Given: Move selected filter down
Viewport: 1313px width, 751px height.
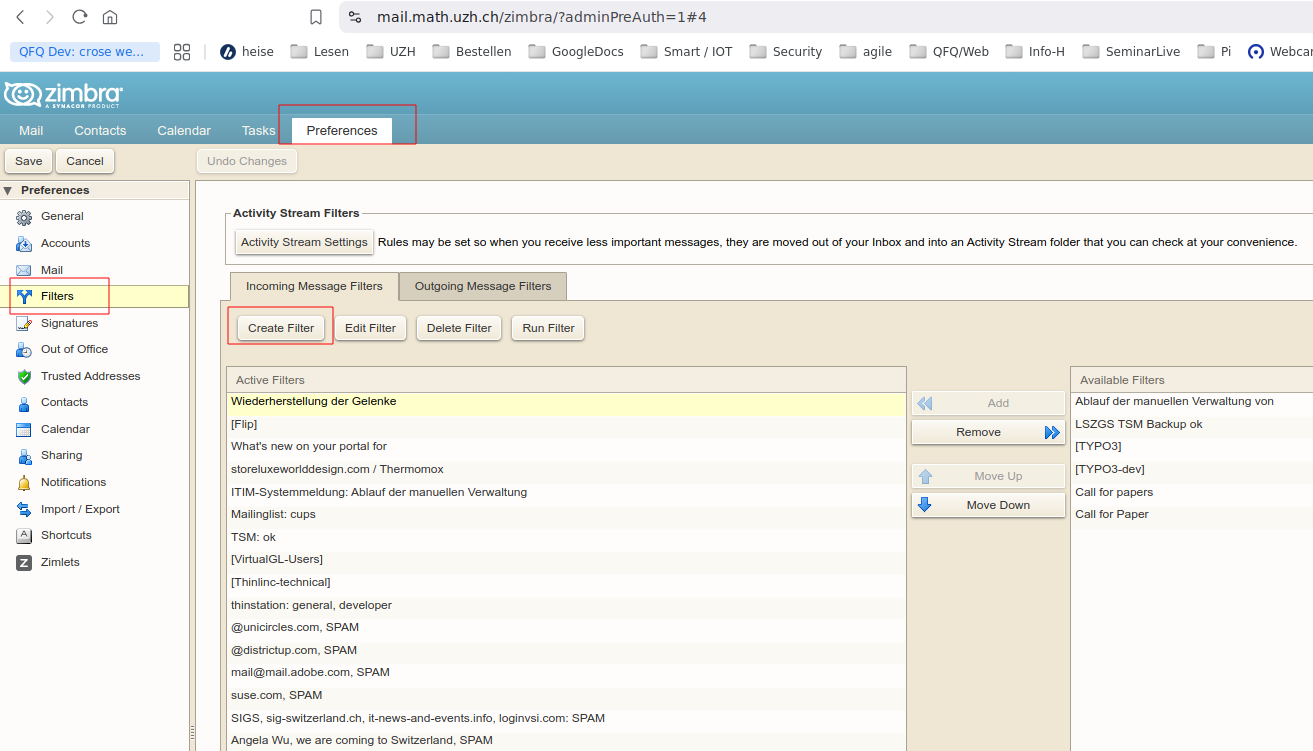Looking at the screenshot, I should tap(988, 505).
